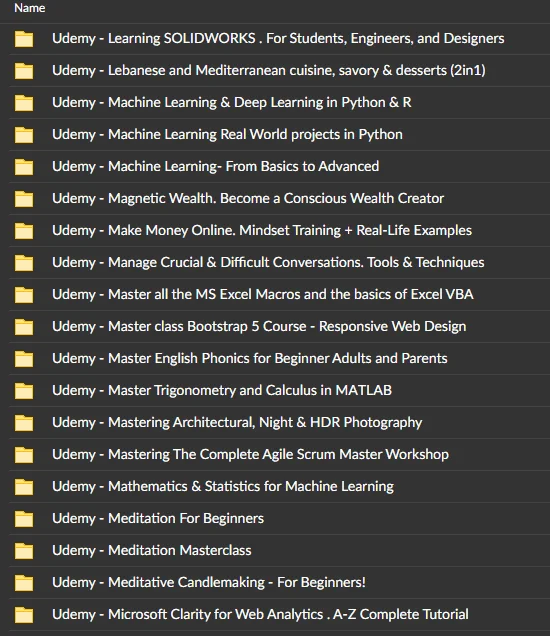Open 'Udemy - Learning SOLIDWORKS . For Students, Engineers, and Designers'
The image size is (550, 636).
coord(278,39)
